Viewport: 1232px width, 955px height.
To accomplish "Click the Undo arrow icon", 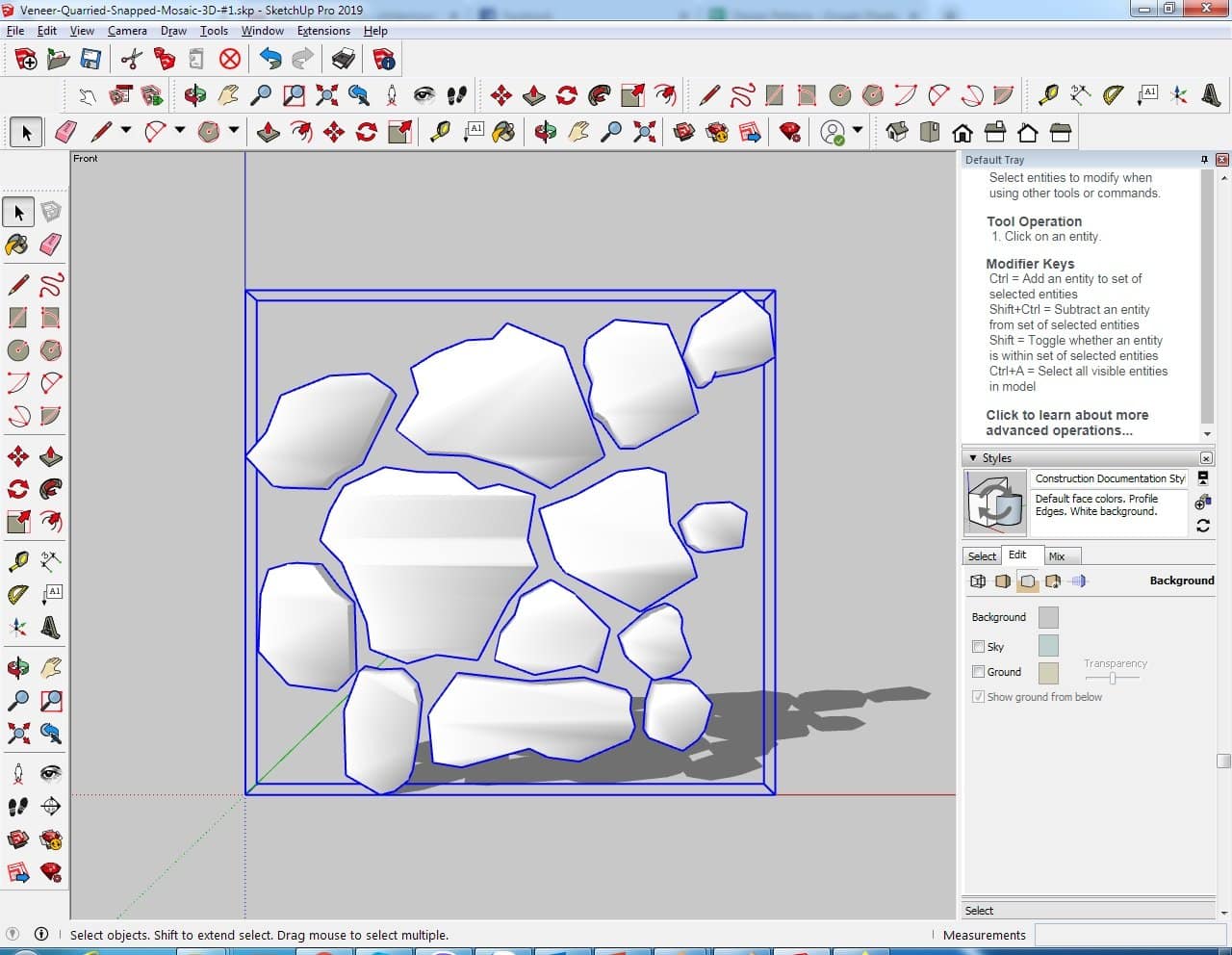I will click(x=270, y=60).
